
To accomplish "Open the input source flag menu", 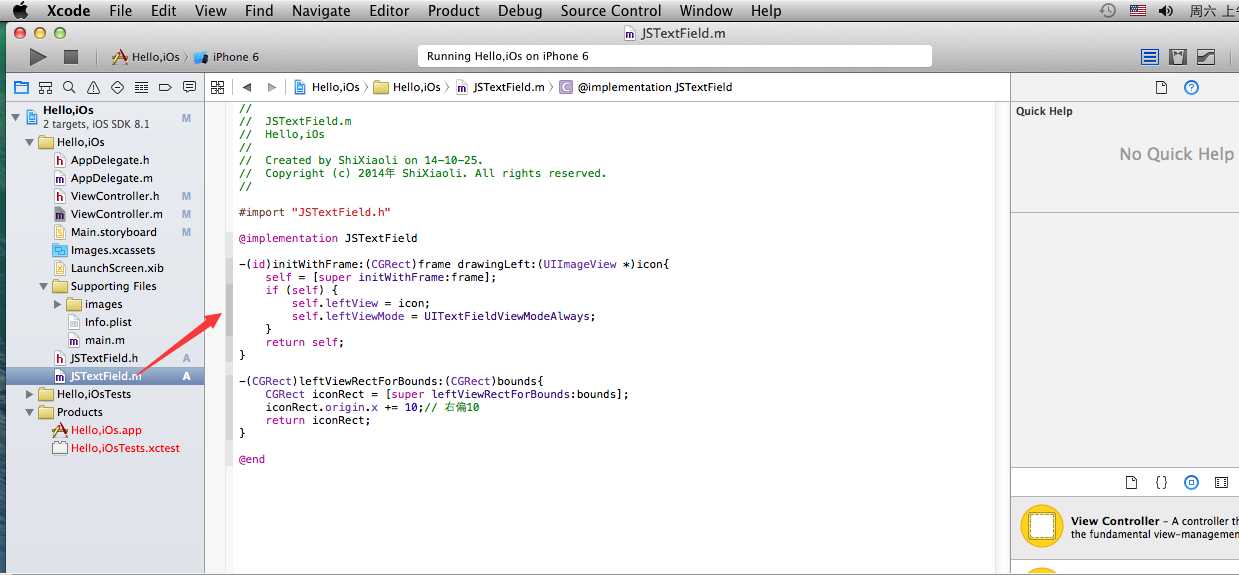I will [1138, 11].
